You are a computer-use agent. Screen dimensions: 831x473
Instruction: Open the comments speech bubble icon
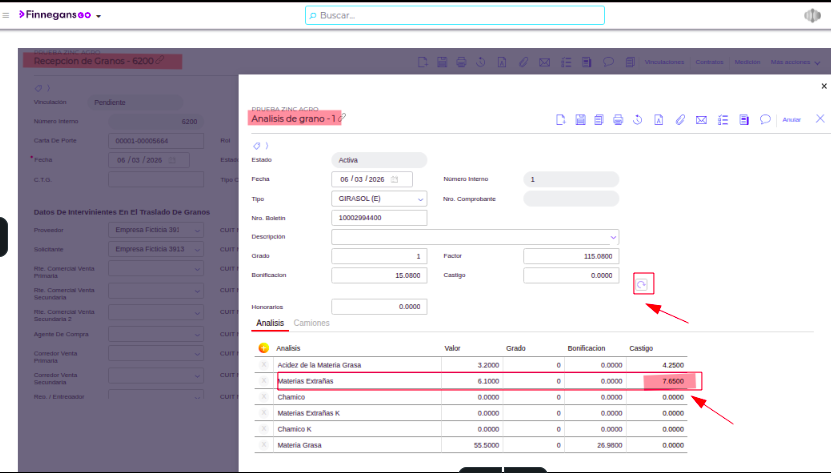765,120
